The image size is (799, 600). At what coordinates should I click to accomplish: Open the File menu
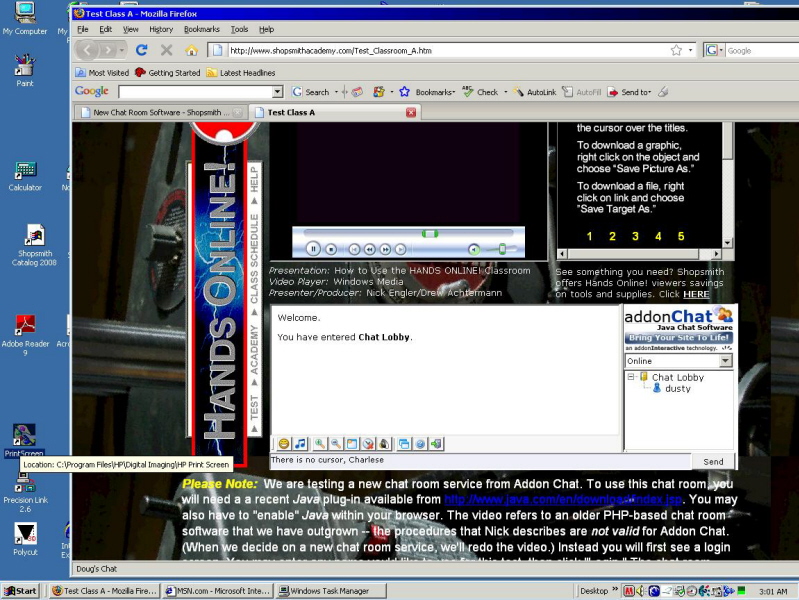pos(83,29)
